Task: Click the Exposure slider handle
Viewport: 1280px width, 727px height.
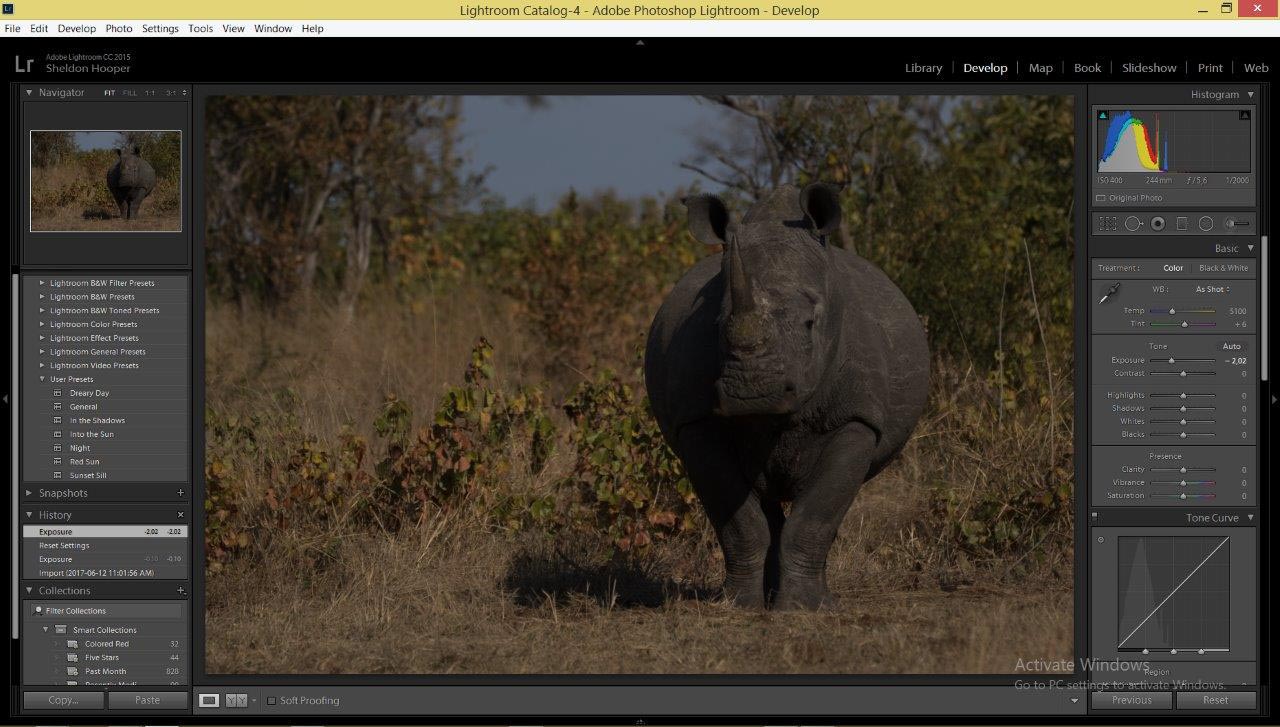Action: tap(1171, 361)
